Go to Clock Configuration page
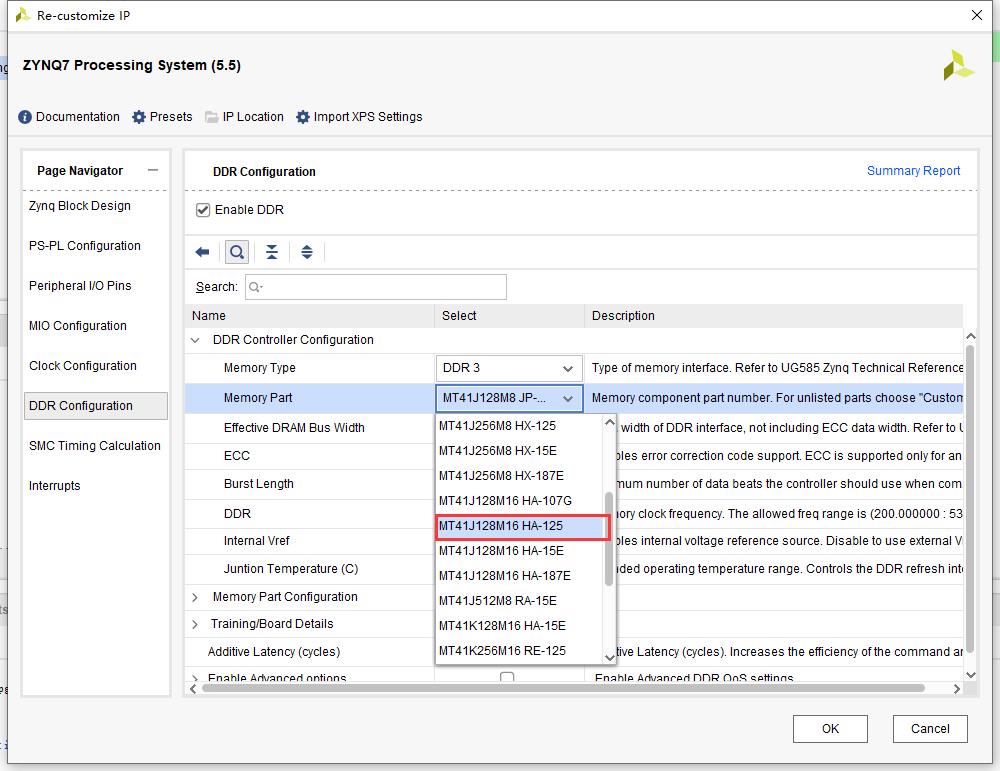This screenshot has width=1000, height=771. coord(83,366)
